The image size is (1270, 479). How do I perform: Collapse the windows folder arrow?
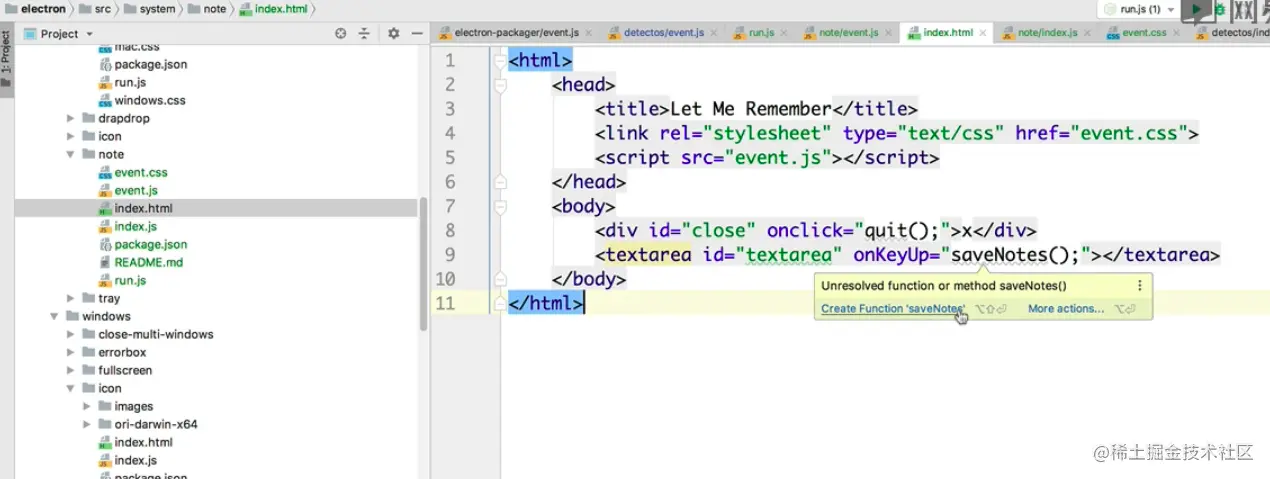pos(55,316)
